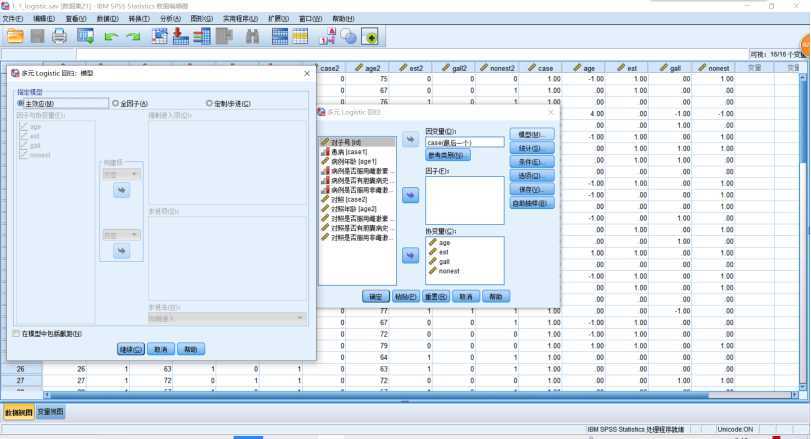Click upper arrow button in model build-terms box
Screen dimensions: 811x439
pos(122,190)
